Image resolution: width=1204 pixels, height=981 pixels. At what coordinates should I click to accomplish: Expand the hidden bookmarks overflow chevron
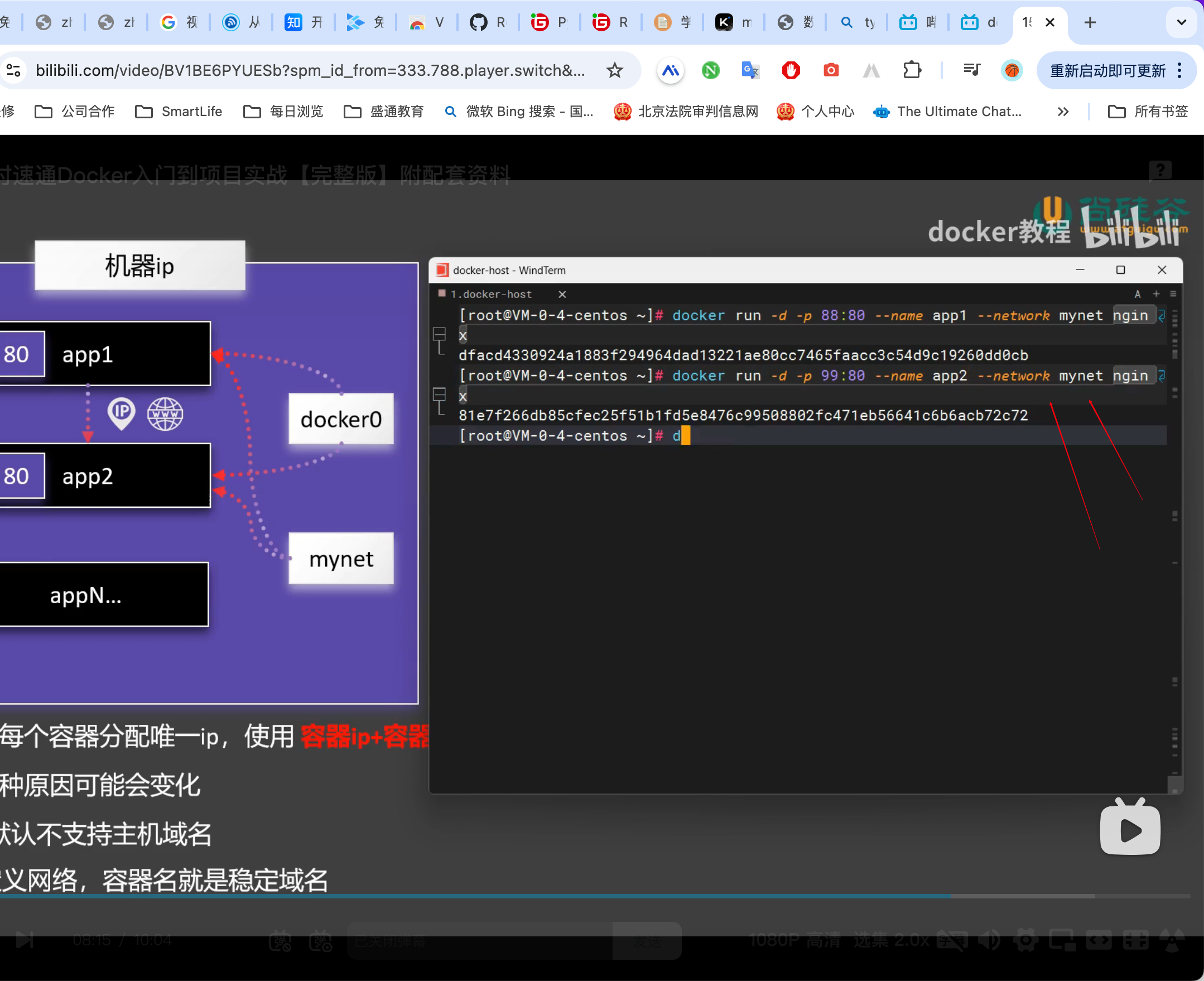(x=1063, y=112)
